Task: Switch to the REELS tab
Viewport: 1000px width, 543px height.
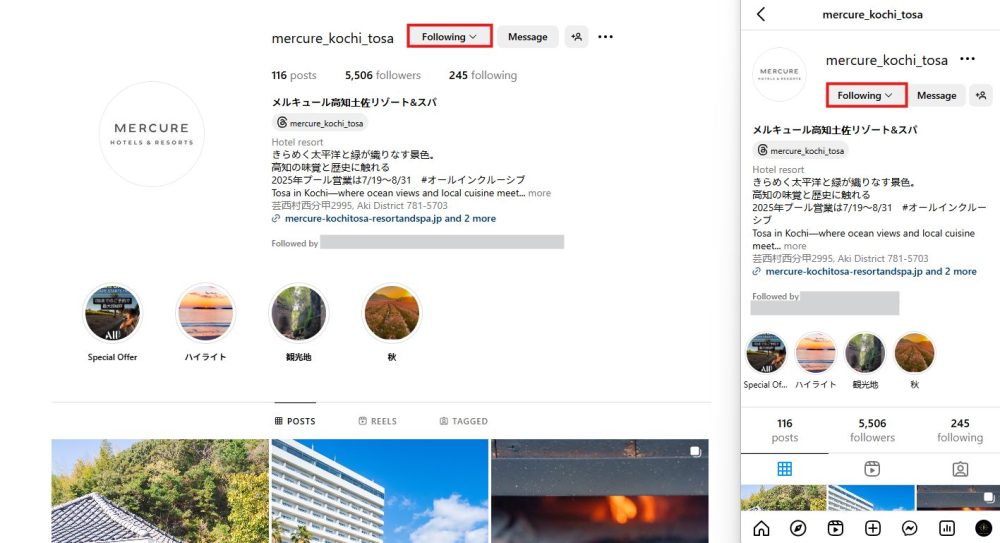Action: click(x=378, y=421)
